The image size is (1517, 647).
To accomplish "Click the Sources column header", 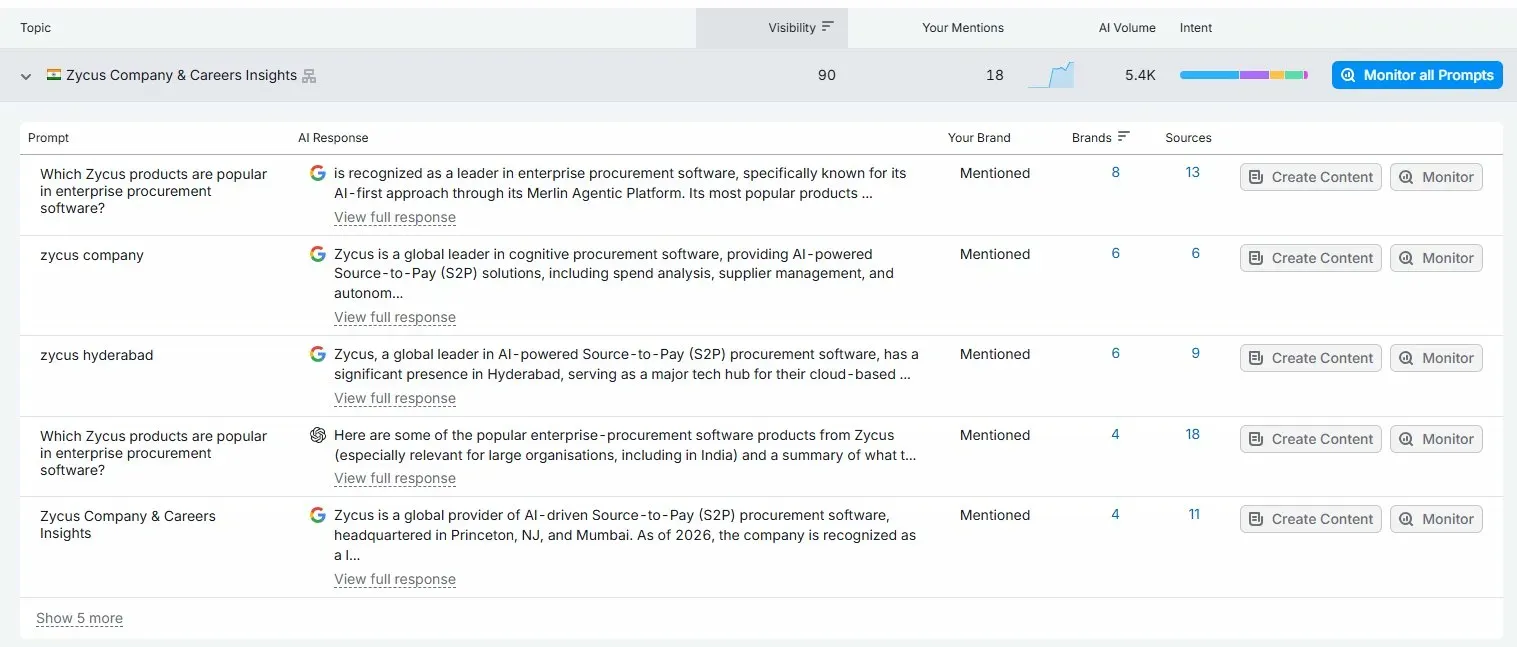I will [x=1188, y=138].
